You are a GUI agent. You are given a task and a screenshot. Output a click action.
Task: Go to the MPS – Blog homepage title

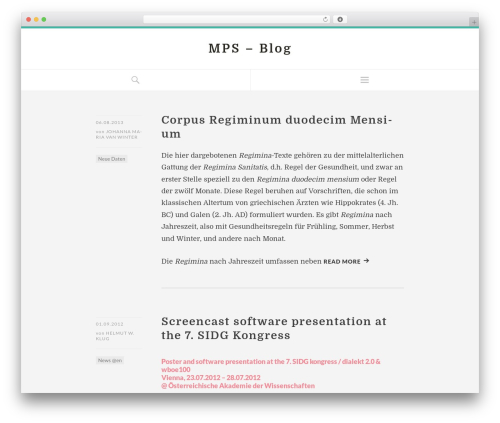(250, 48)
